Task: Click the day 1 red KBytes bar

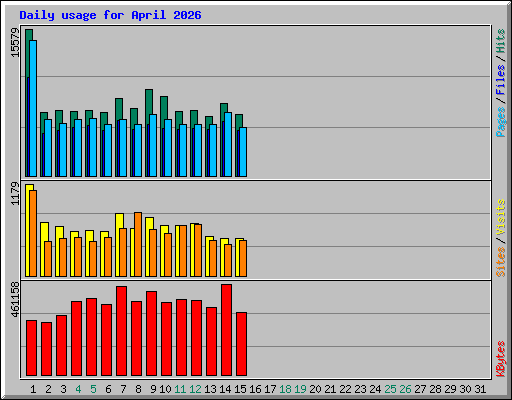Action: pos(31,348)
